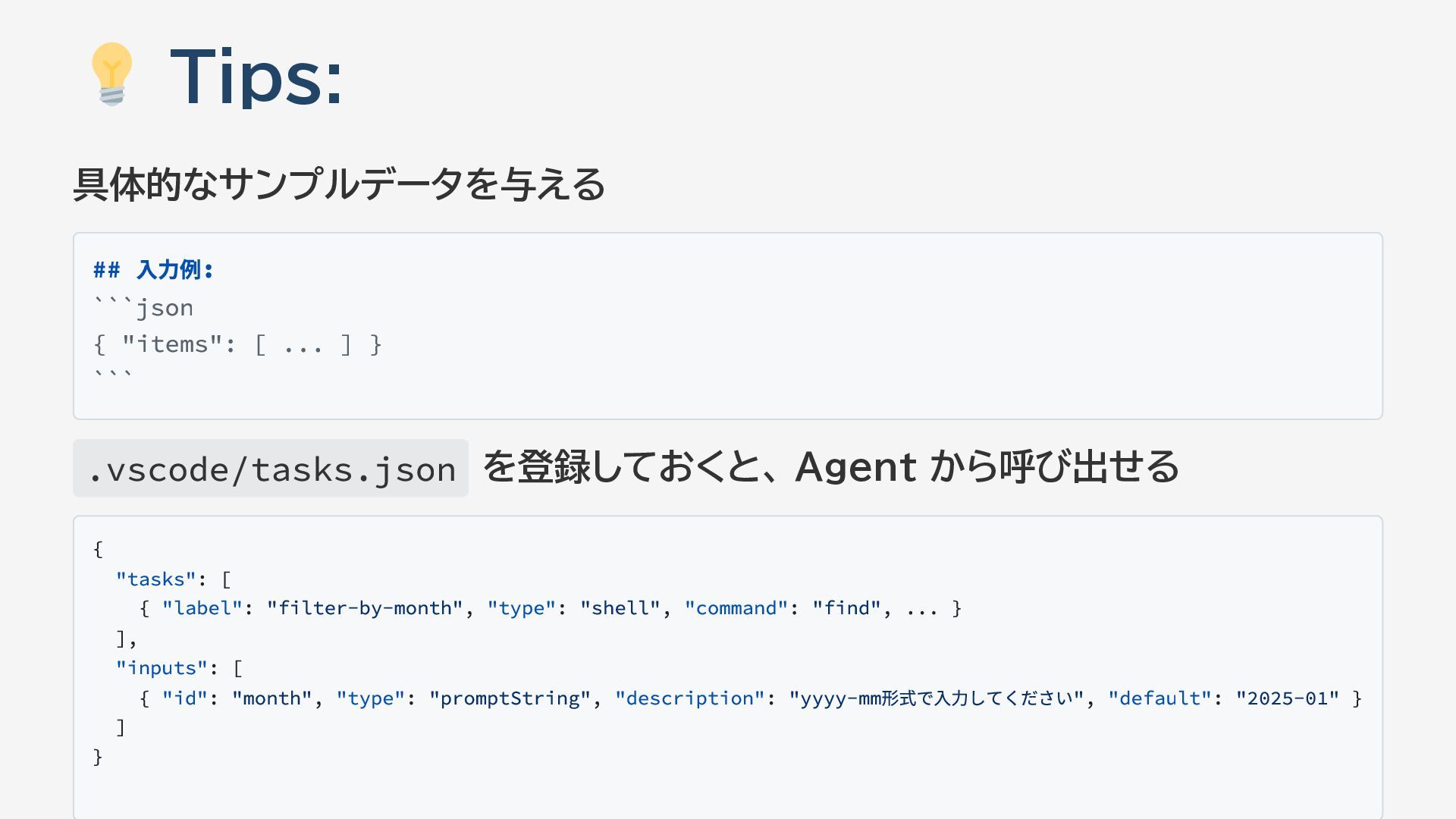Click the .vscode/tasks.json inline code label
This screenshot has width=1456, height=819.
pos(271,469)
